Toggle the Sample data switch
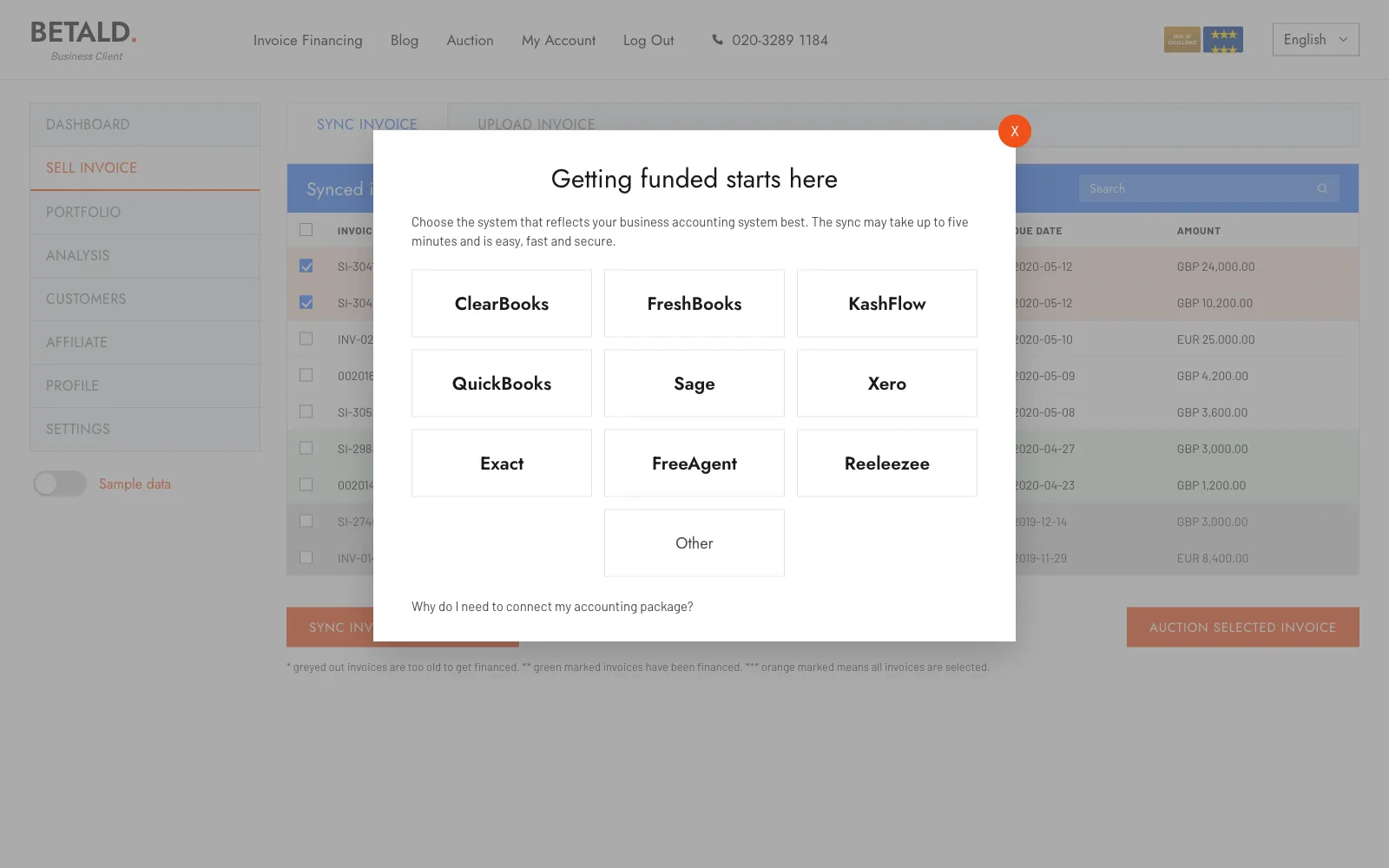1389x868 pixels. 60,483
